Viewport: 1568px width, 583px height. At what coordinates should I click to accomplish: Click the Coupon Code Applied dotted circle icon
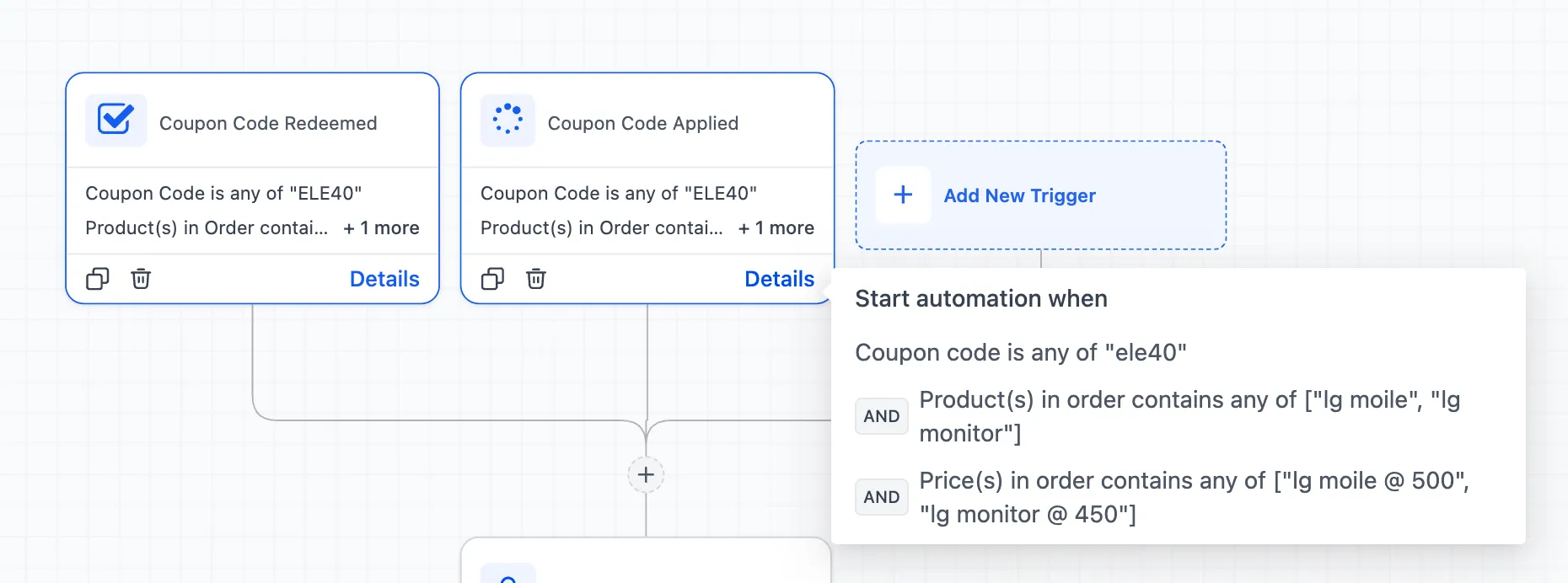click(507, 120)
